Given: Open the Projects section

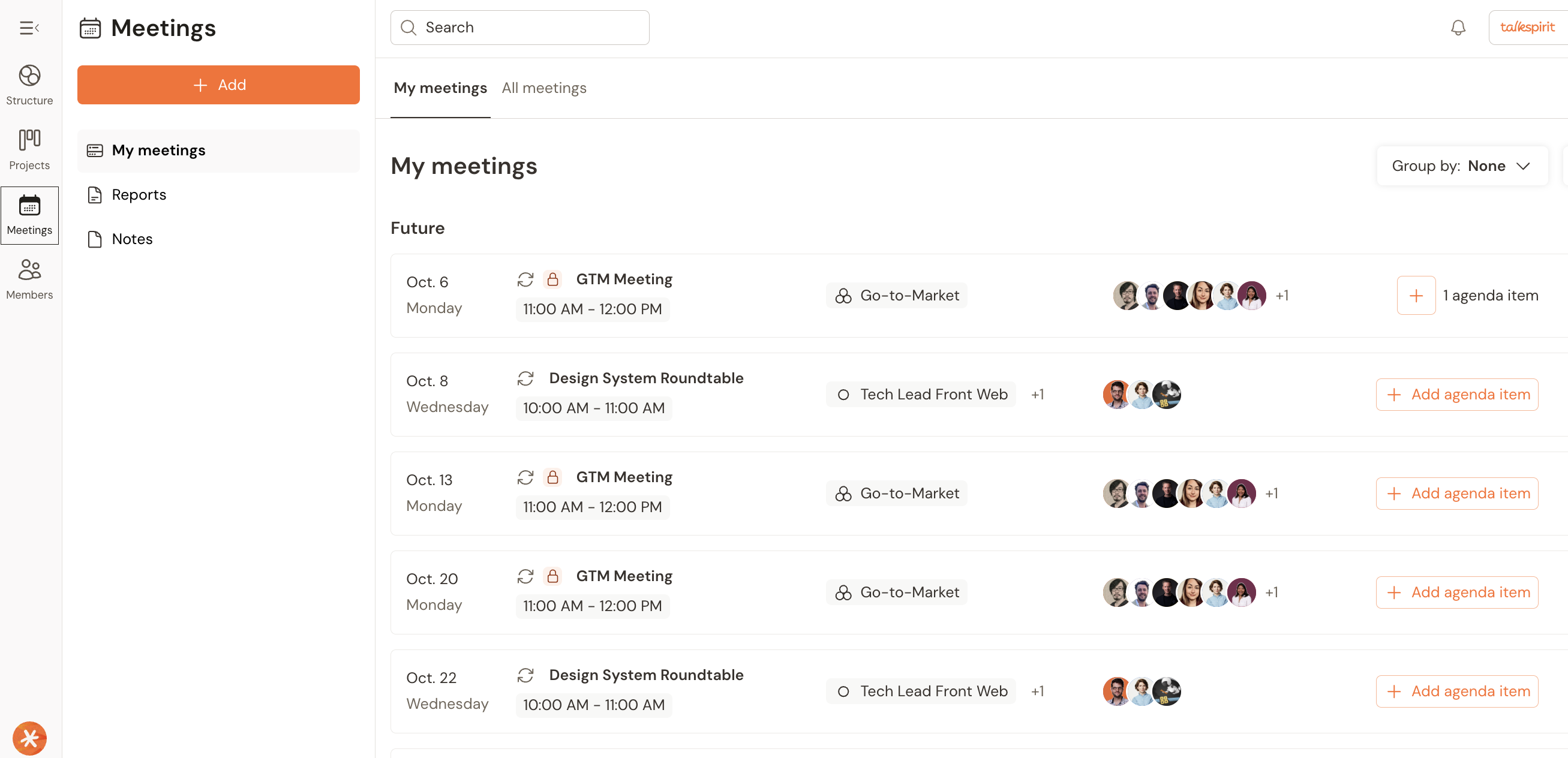Looking at the screenshot, I should click(29, 149).
